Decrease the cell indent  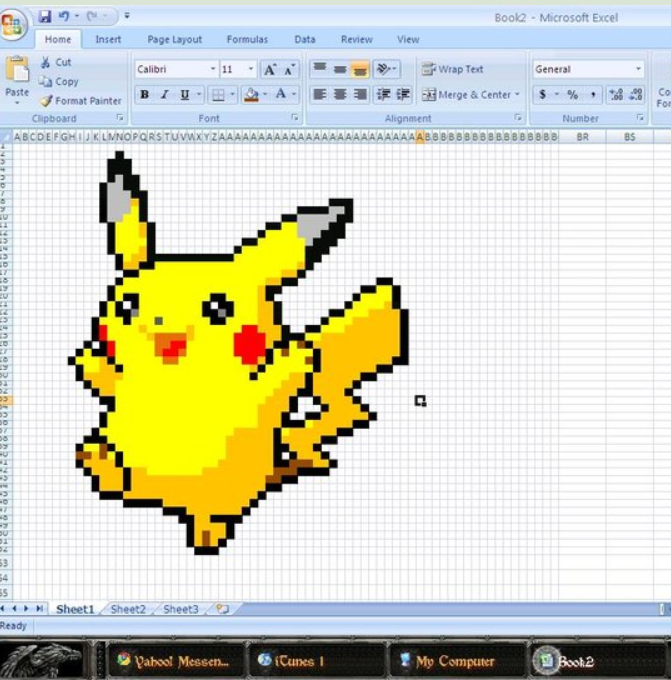(383, 95)
